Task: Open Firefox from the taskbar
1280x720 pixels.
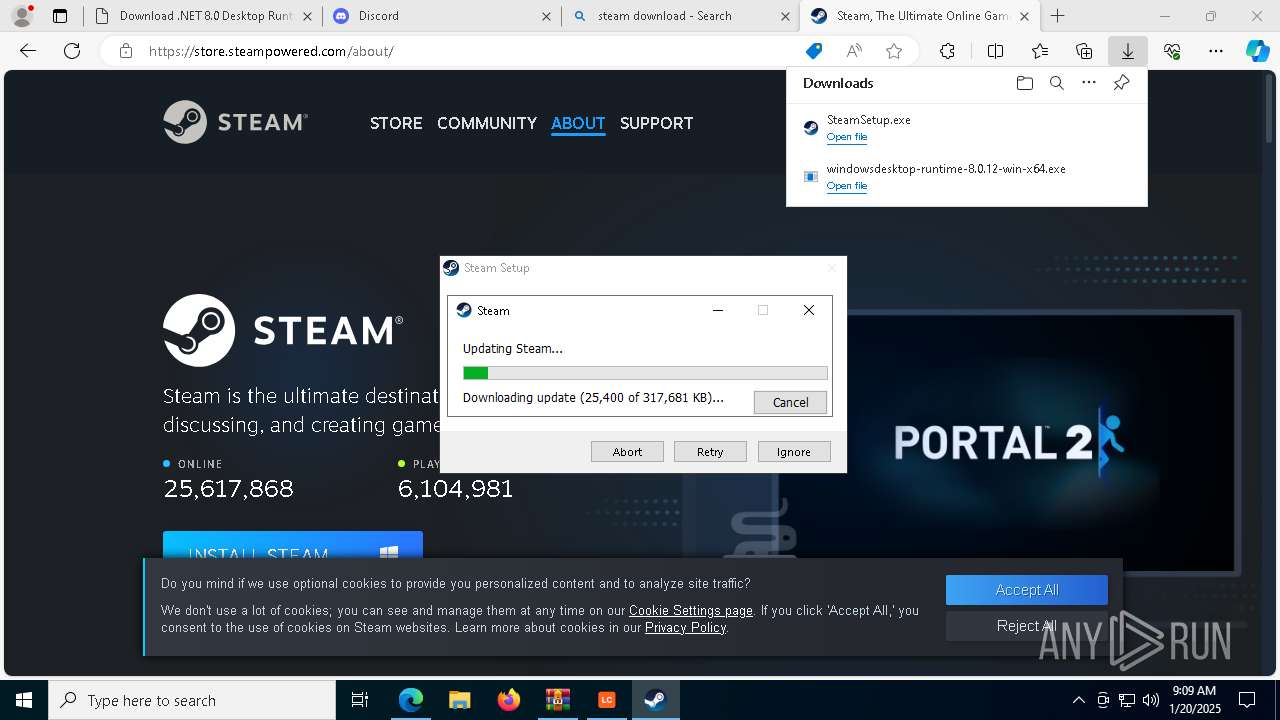Action: 509,700
